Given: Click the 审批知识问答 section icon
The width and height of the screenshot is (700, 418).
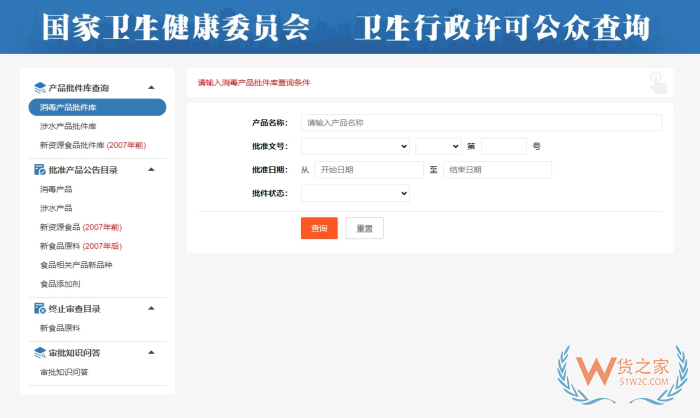Looking at the screenshot, I should pyautogui.click(x=40, y=353).
